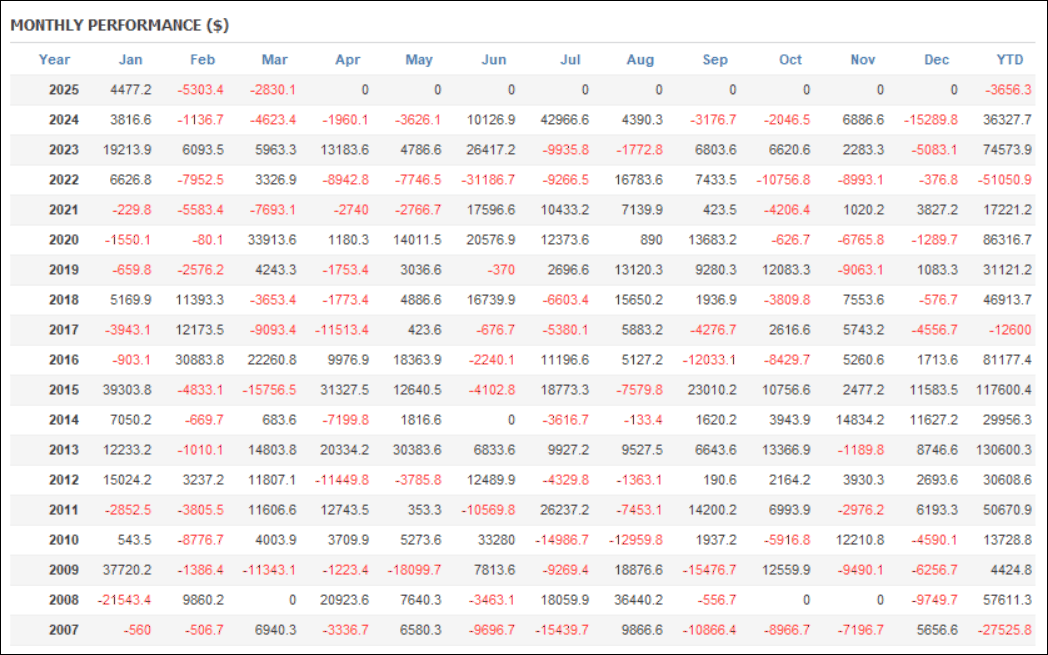Click the 2007 Jul value -15439.7

click(x=562, y=630)
